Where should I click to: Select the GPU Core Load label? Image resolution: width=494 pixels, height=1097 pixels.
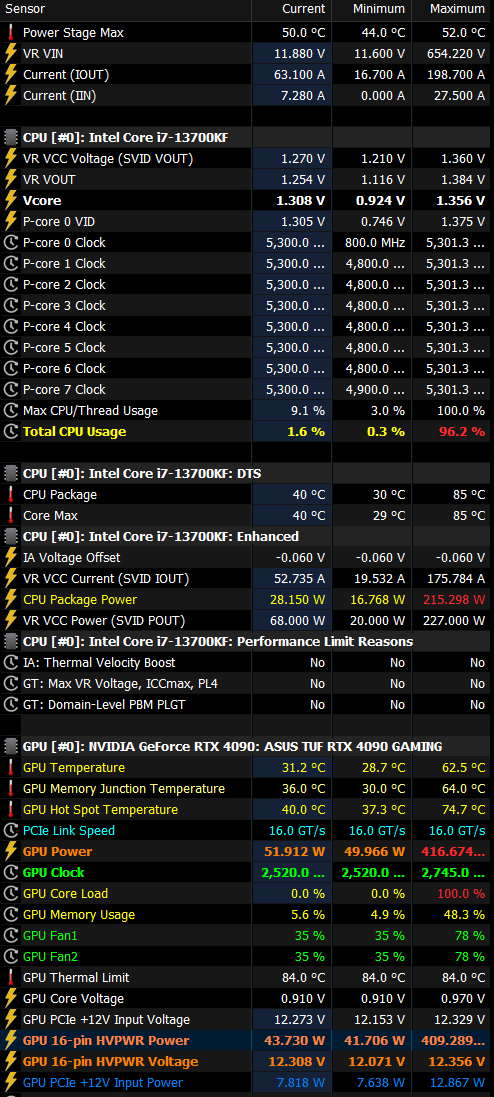[x=65, y=893]
